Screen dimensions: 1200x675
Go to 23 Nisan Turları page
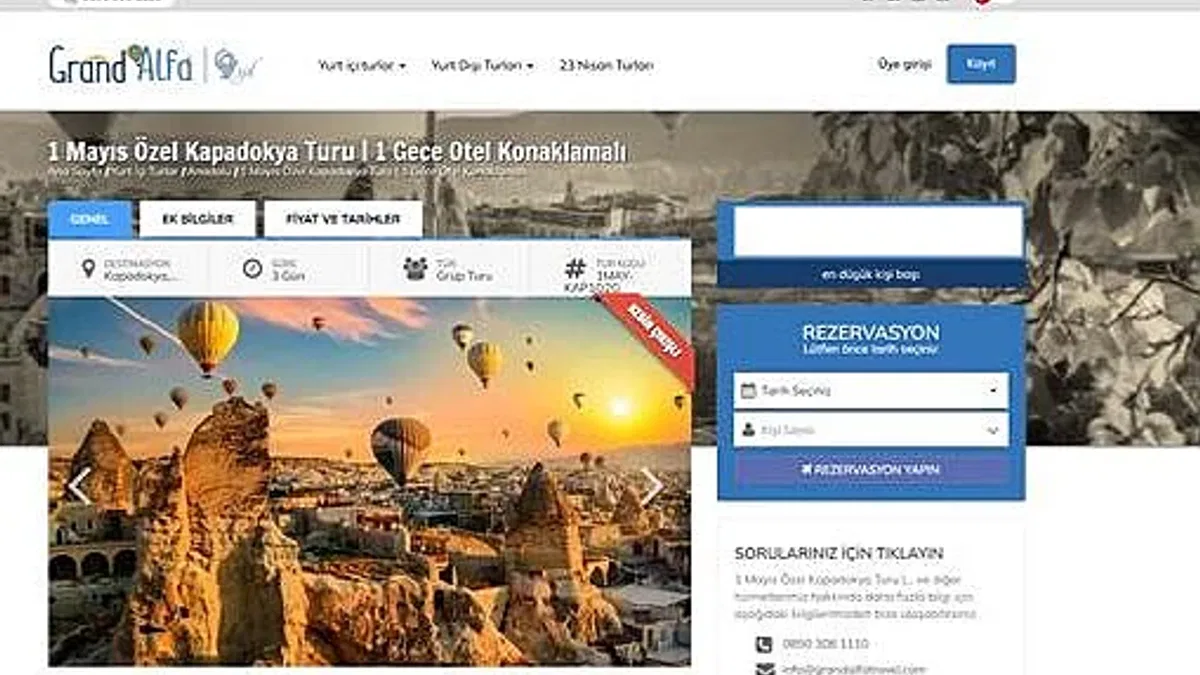click(607, 65)
